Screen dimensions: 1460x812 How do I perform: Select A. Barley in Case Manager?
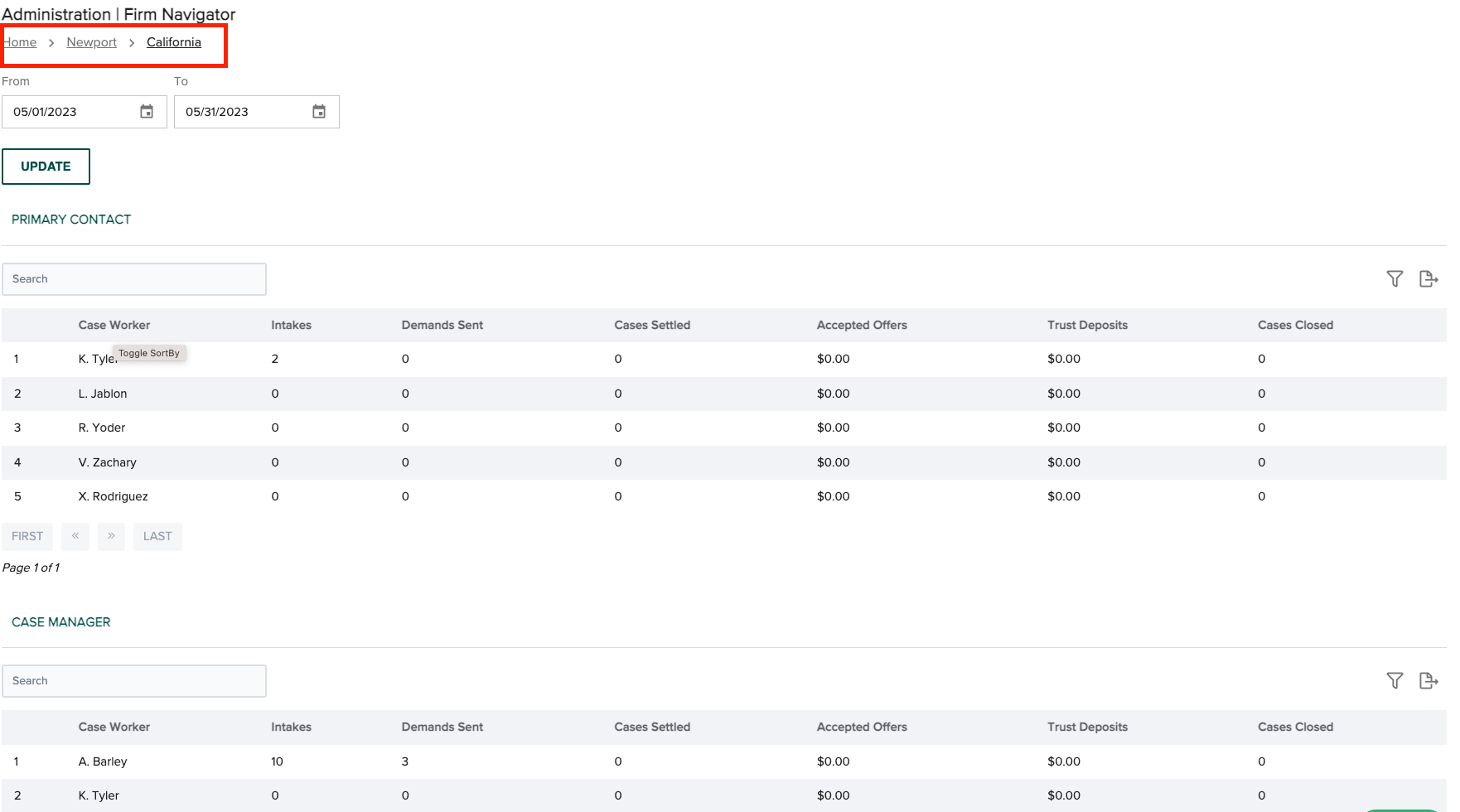tap(103, 762)
